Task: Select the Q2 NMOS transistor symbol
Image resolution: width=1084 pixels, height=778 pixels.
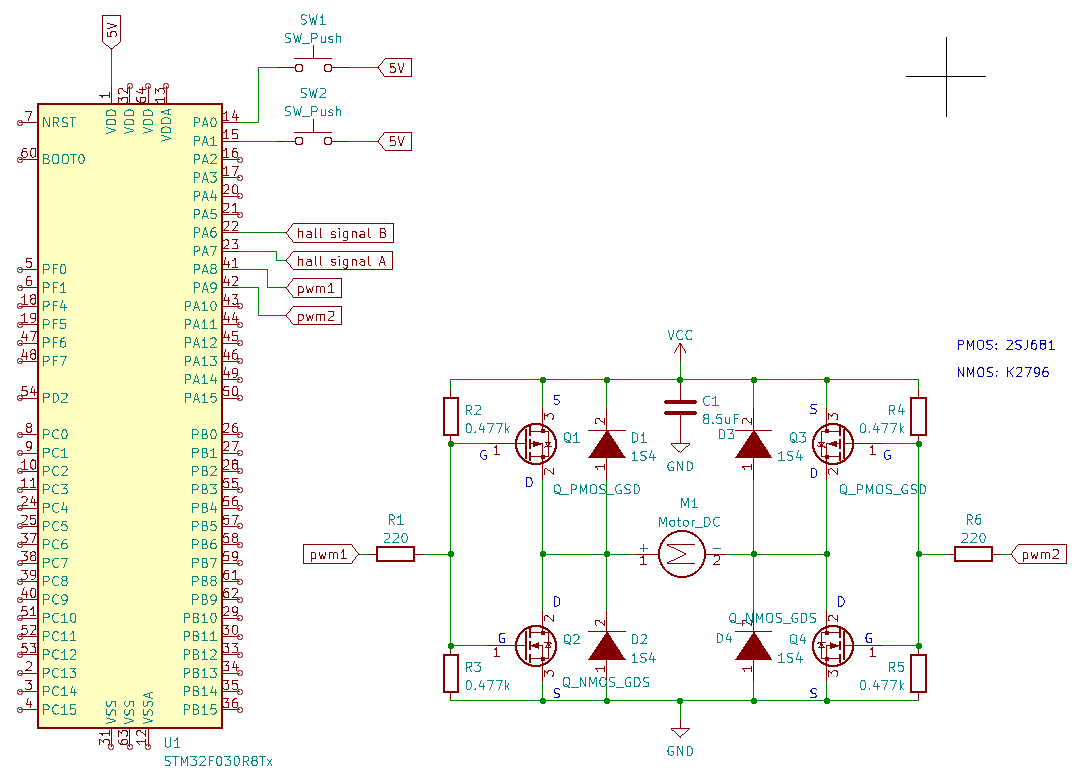Action: pyautogui.click(x=536, y=645)
